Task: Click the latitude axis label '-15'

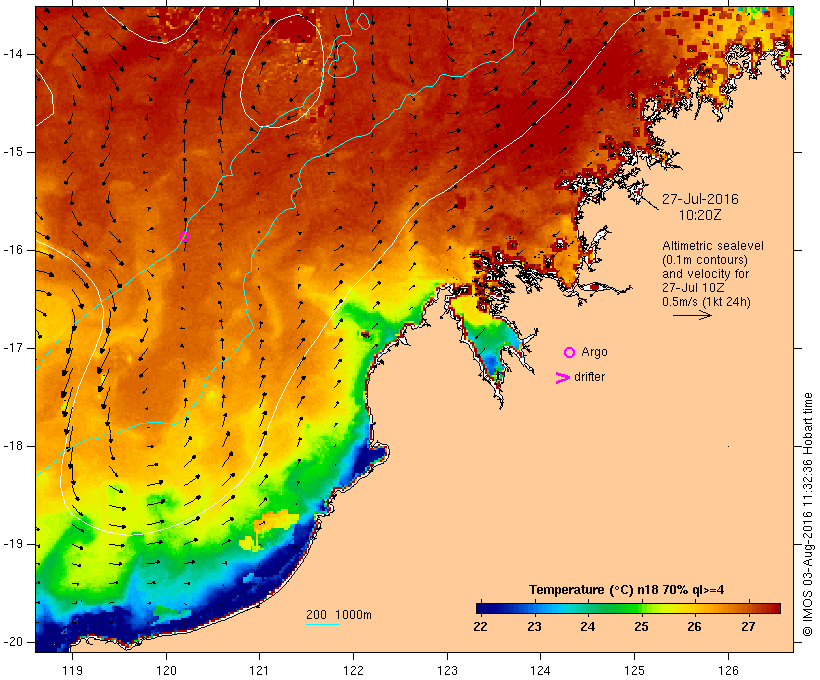Action: [12, 152]
